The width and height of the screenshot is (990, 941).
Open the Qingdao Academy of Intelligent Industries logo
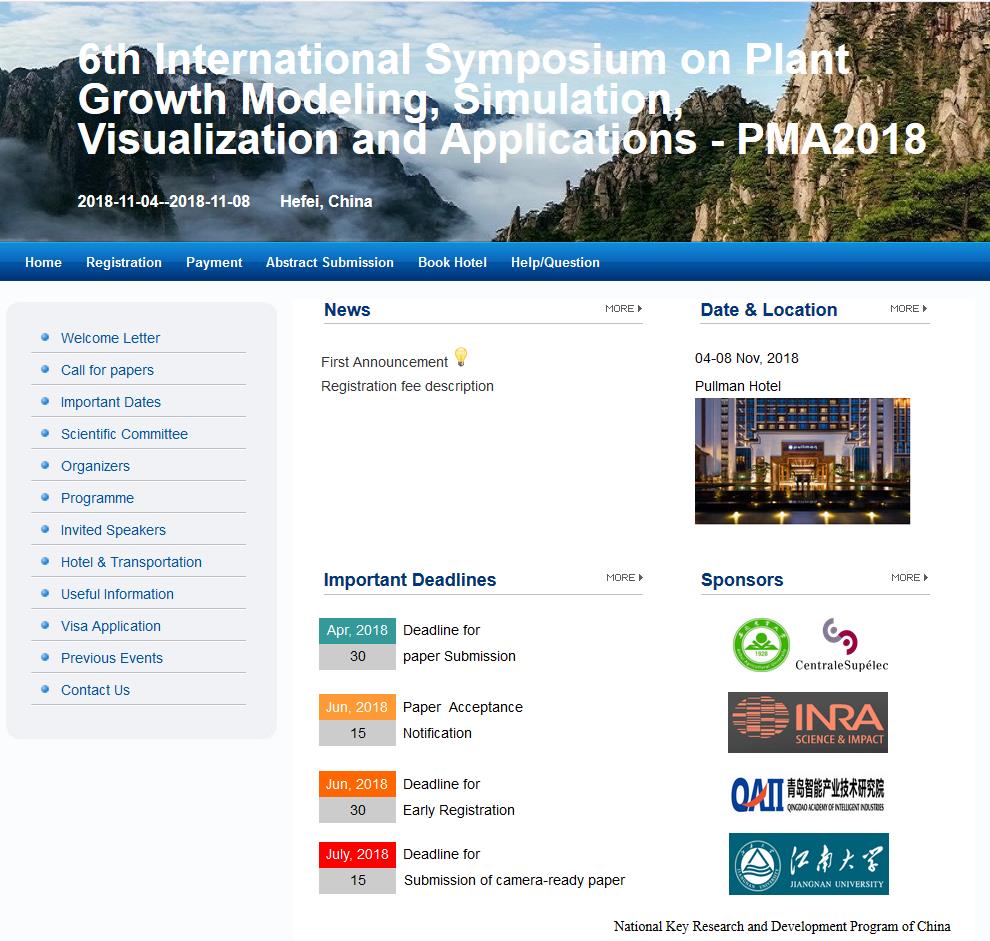[807, 794]
